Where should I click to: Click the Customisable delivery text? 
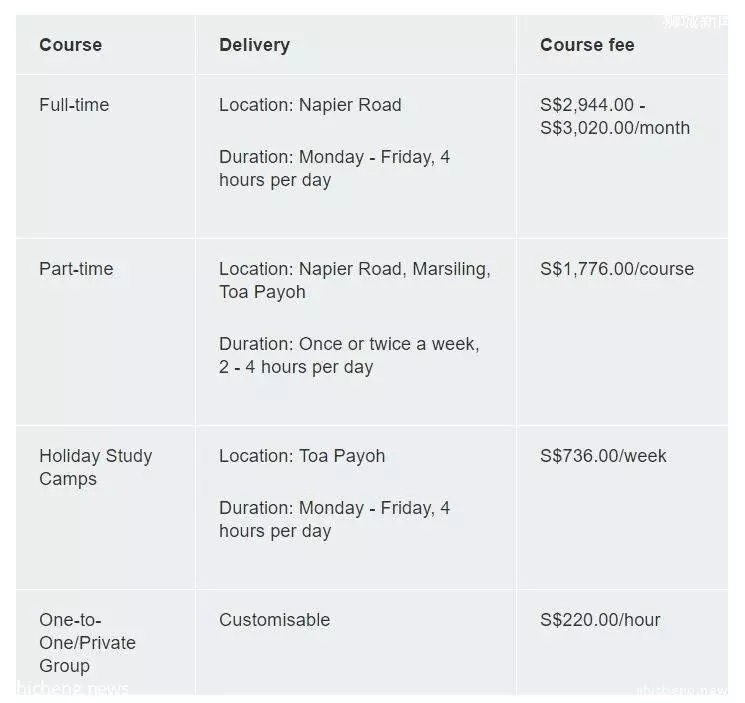274,620
